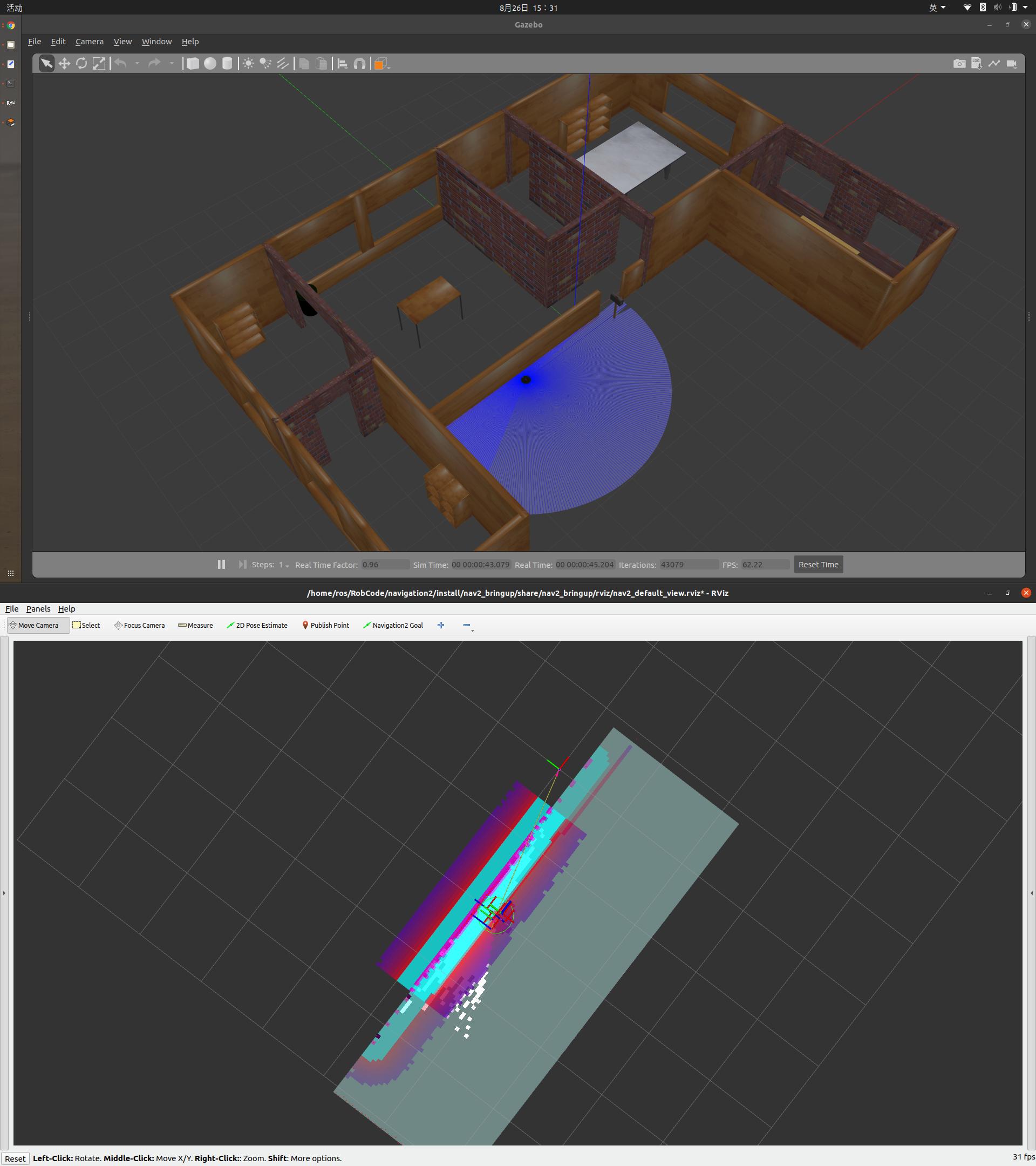Screen dimensions: 1036x1166
Task: Insert a box shape
Action: tap(193, 63)
